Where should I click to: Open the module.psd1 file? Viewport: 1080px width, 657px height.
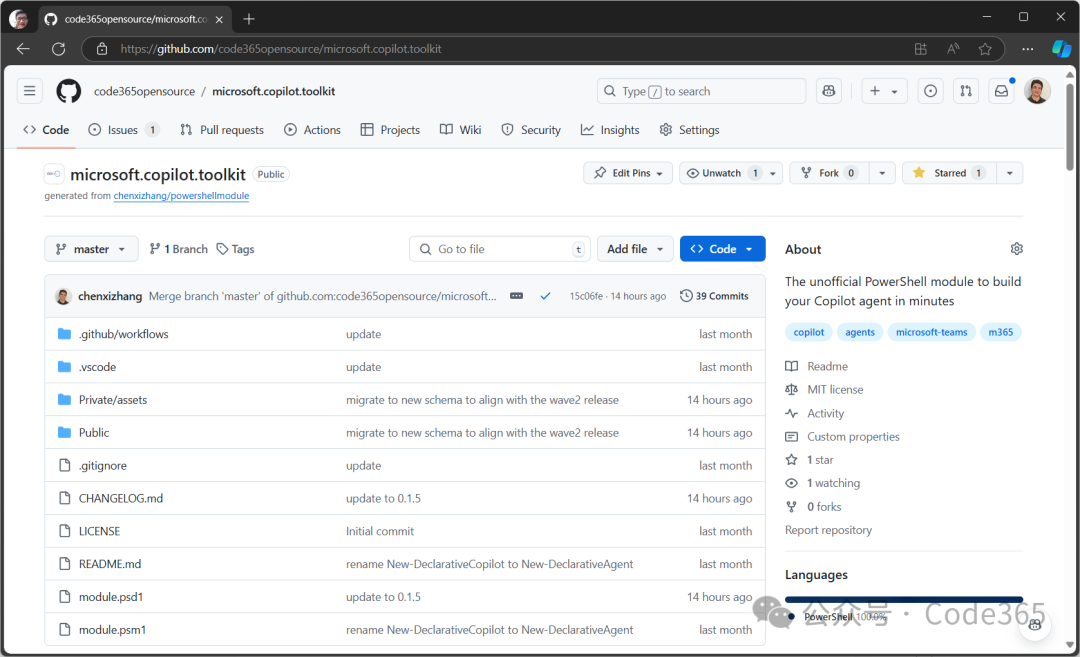click(x=111, y=597)
